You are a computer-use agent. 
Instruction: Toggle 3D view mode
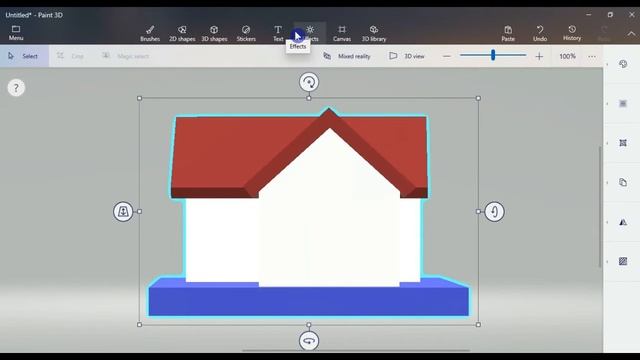(x=407, y=56)
